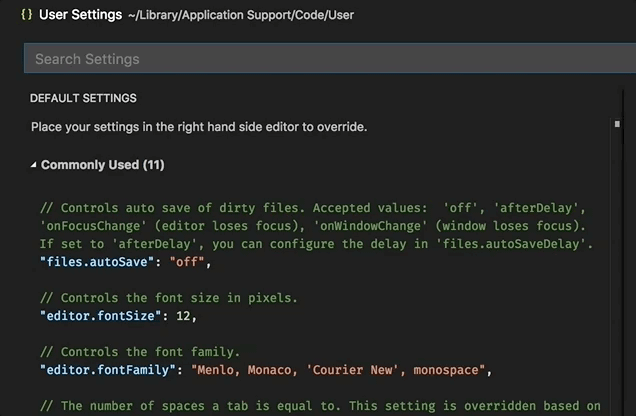Click the Commonly Used (11) group label
Image resolution: width=636 pixels, height=416 pixels.
(102, 164)
